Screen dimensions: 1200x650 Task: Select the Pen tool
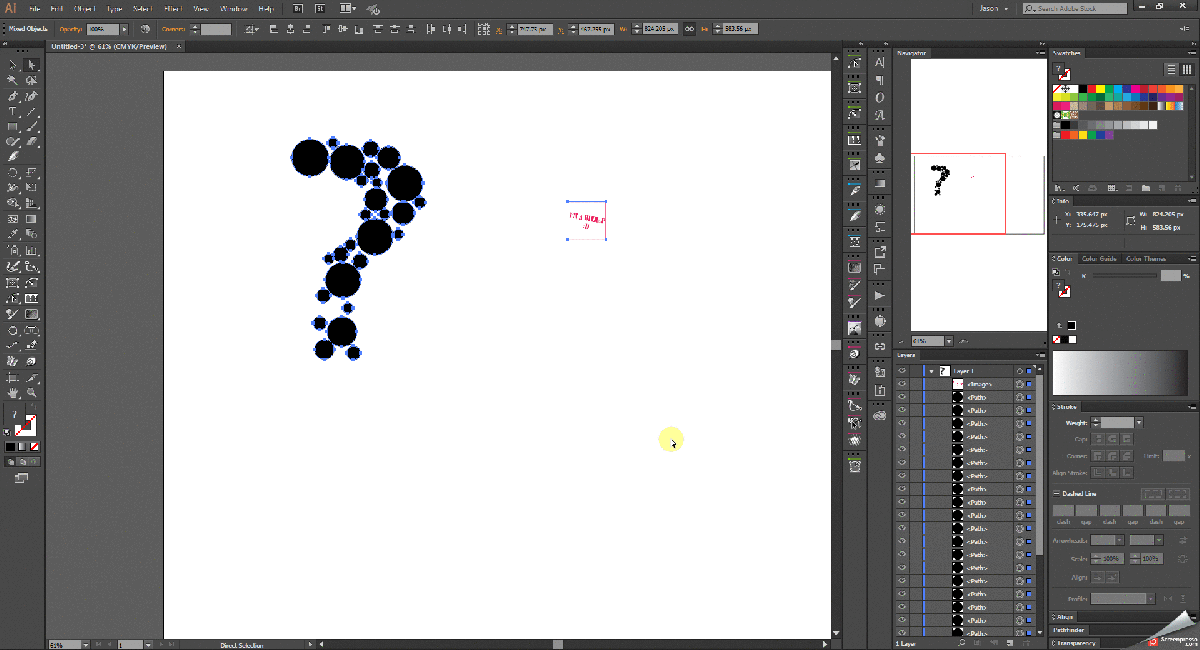pos(13,96)
